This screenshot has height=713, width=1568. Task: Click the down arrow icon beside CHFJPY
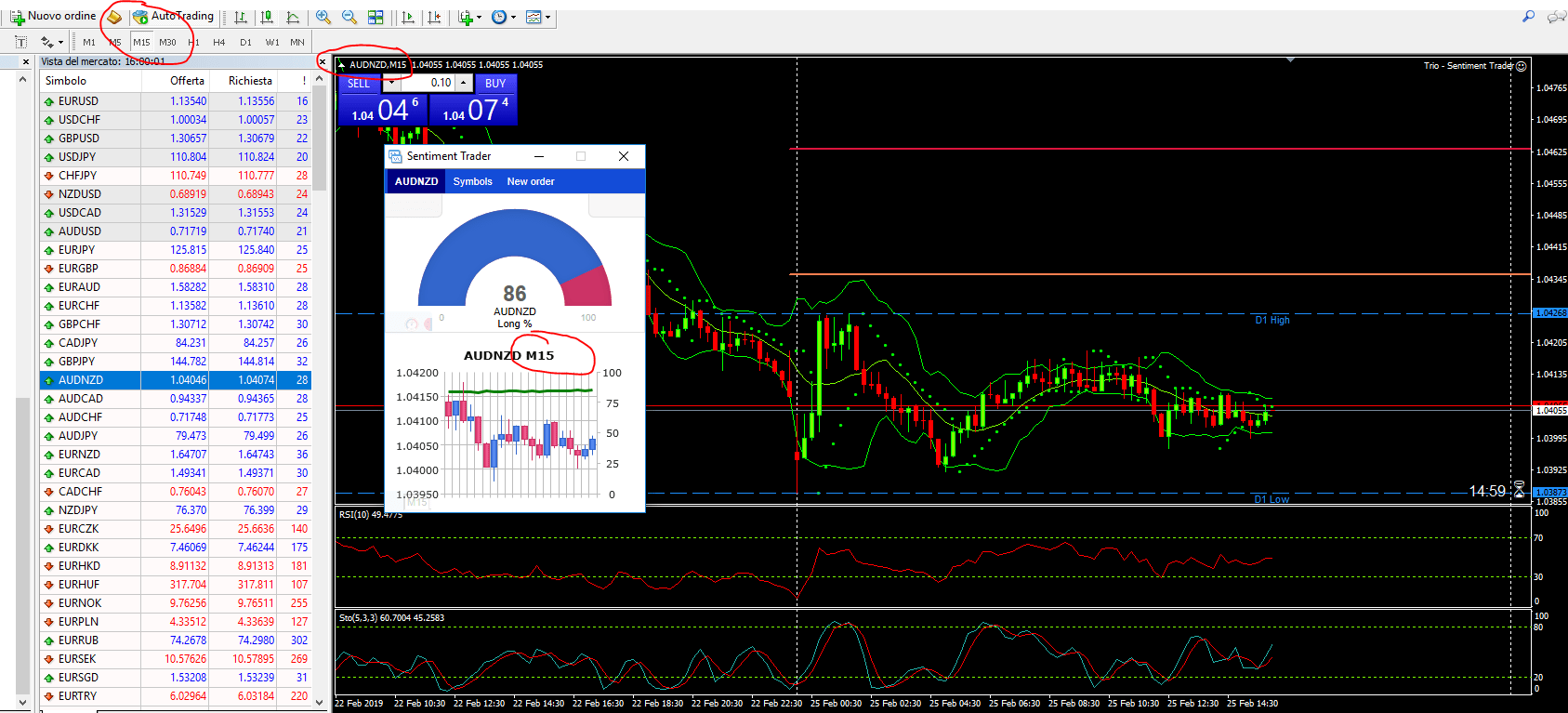coord(49,176)
